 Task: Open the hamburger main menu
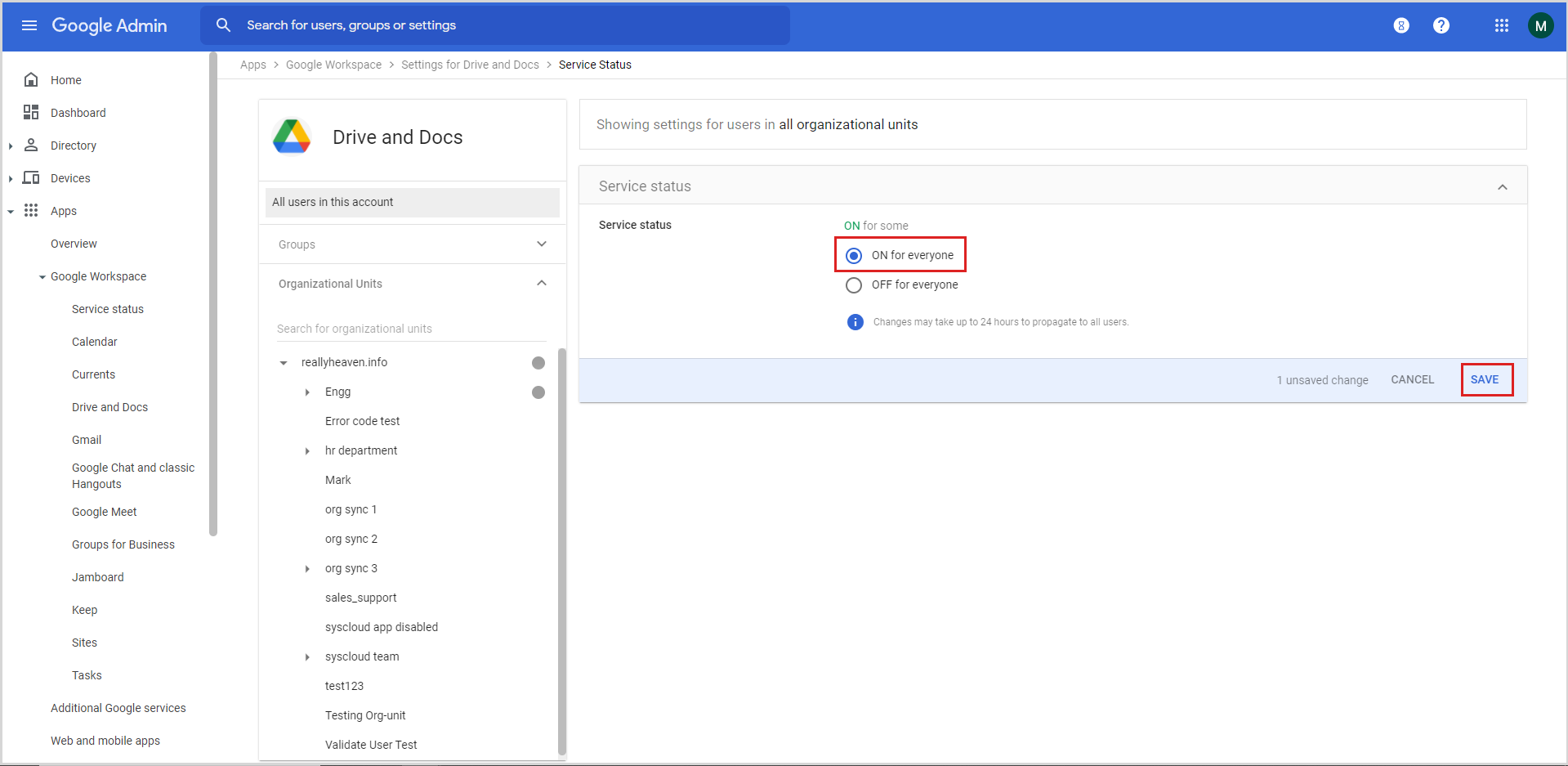point(29,25)
